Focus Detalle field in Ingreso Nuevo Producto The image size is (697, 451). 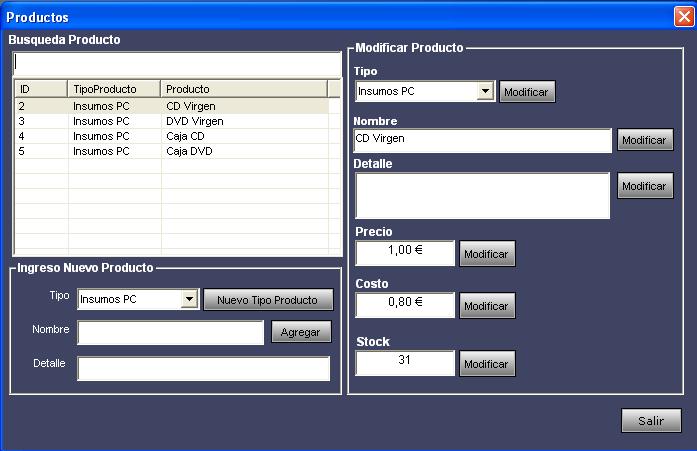(204, 368)
